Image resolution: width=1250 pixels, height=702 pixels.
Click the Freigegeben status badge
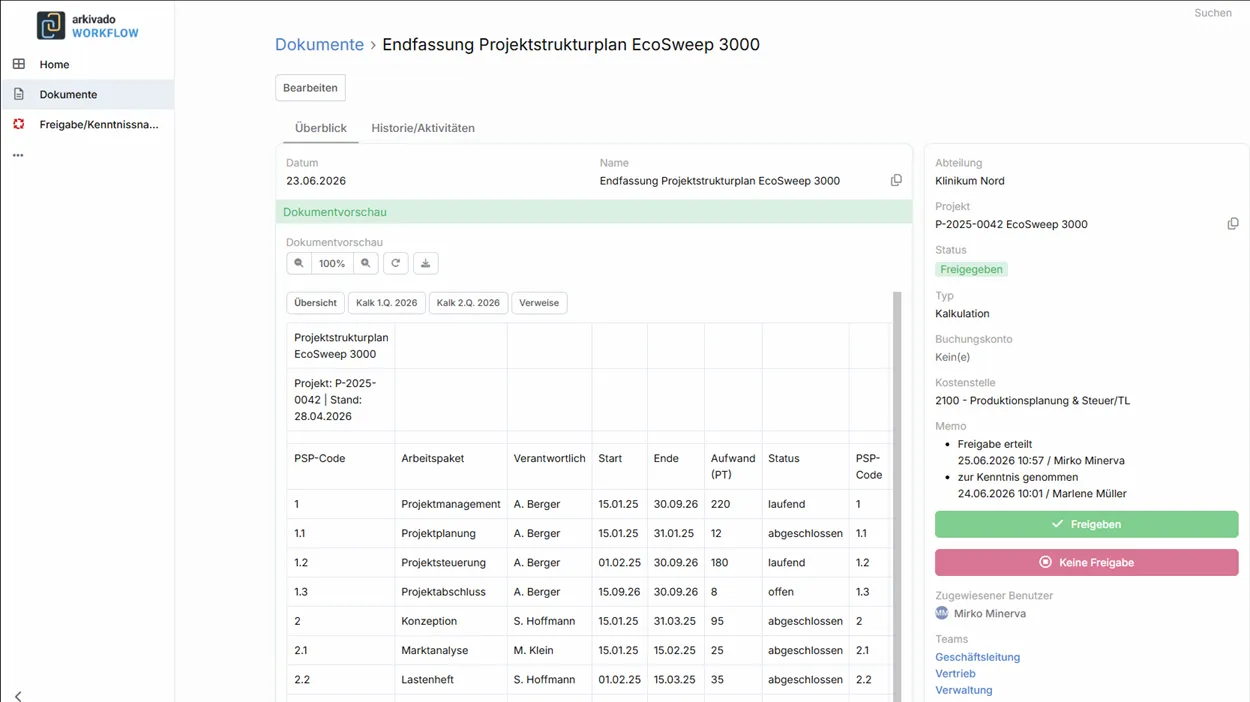pos(971,269)
